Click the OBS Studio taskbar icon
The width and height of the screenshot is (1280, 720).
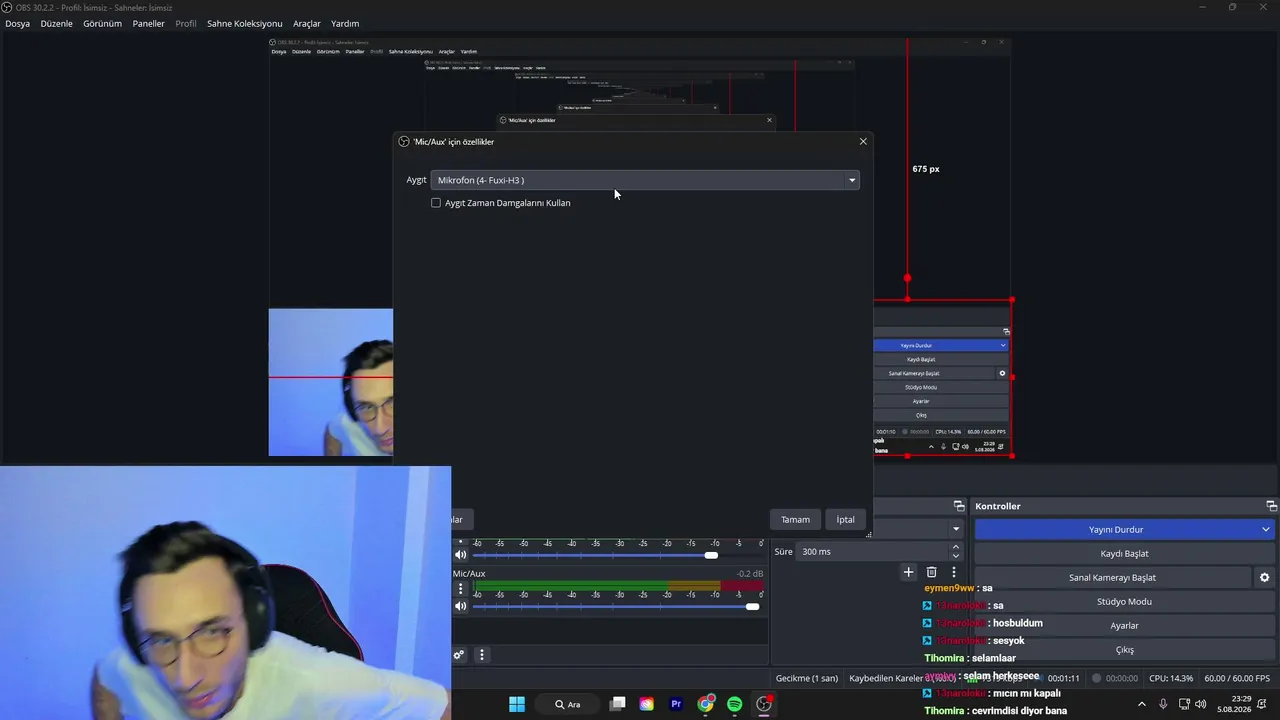pyautogui.click(x=764, y=704)
